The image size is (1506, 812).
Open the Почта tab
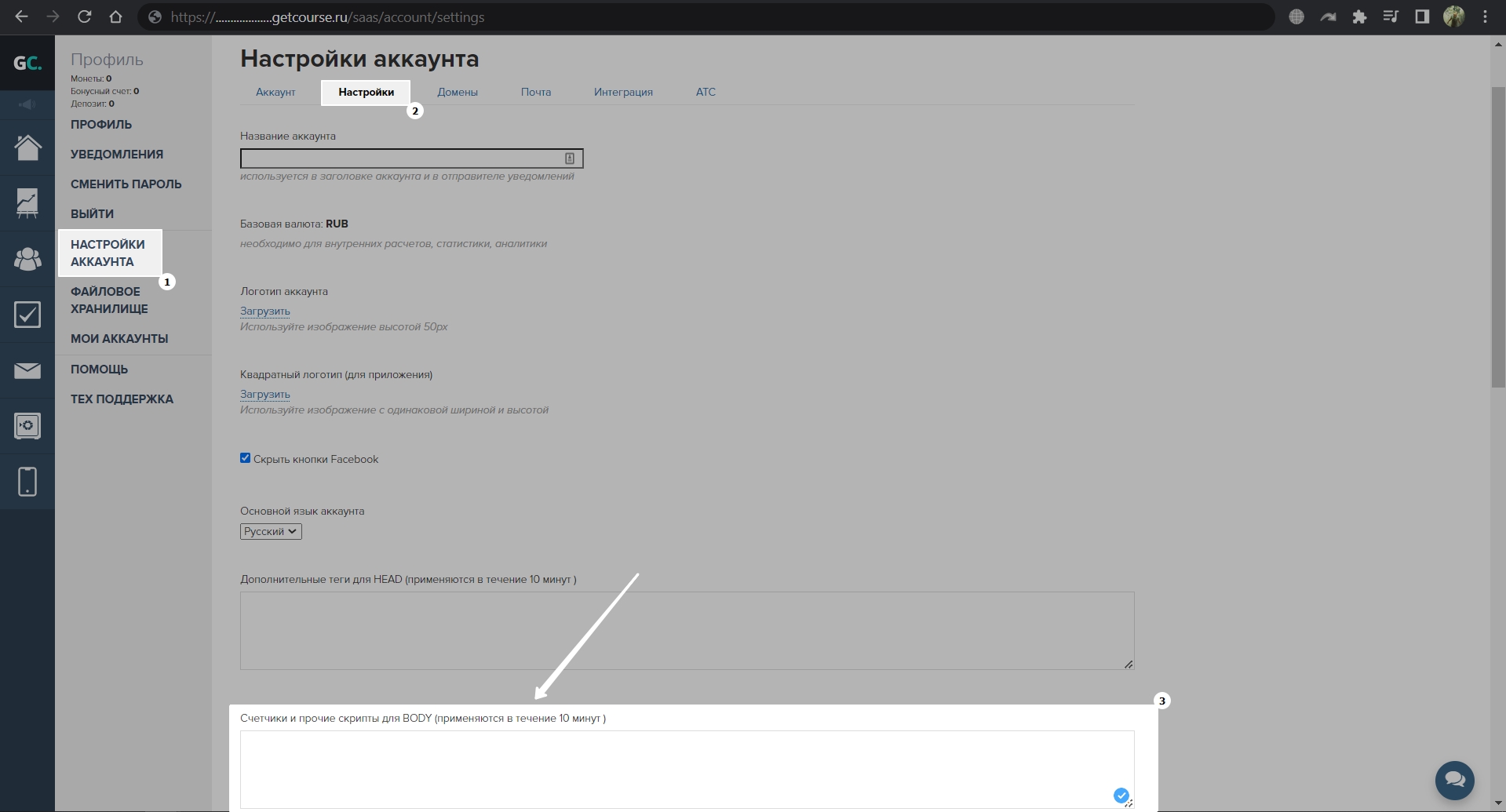(536, 92)
